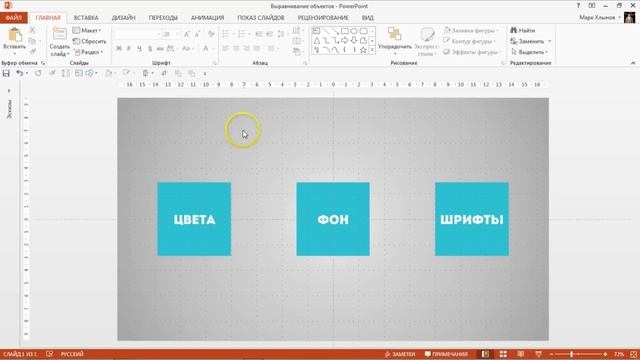Viewport: 640px width, 360px height.
Task: Switch to the ДИЗАЙН tab
Action: (123, 18)
